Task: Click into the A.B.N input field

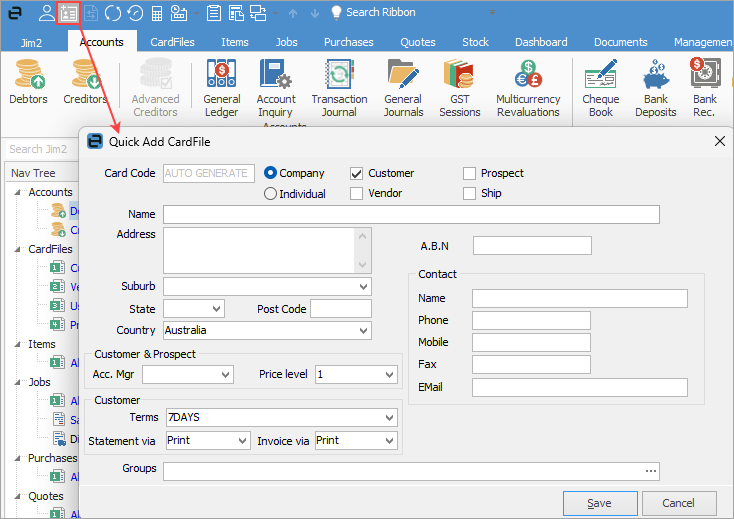Action: 532,246
